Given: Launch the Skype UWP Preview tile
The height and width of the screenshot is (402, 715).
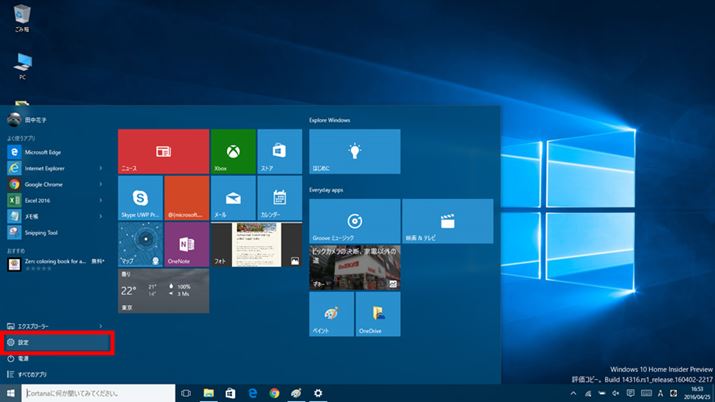Looking at the screenshot, I should [140, 197].
